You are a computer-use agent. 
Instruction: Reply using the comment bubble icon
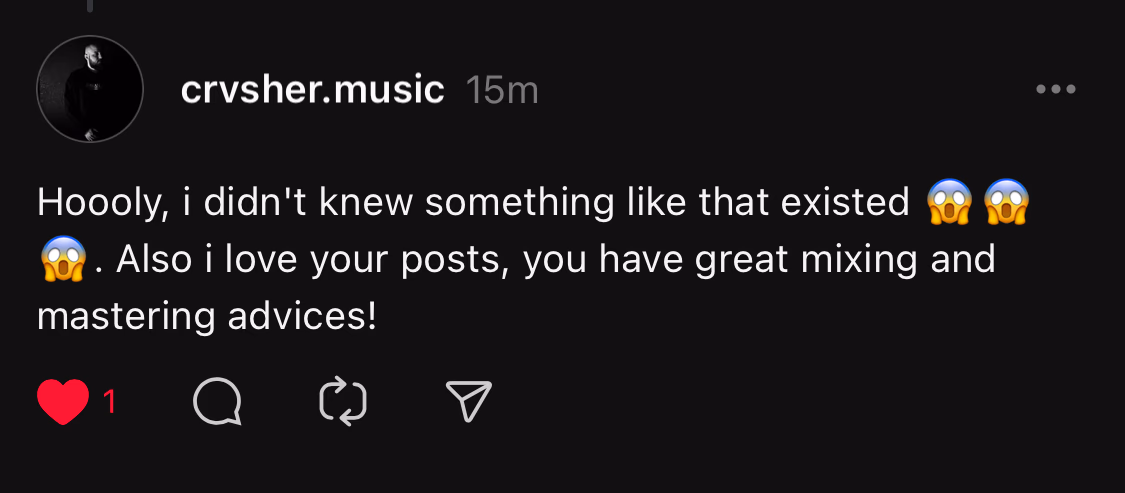[217, 403]
